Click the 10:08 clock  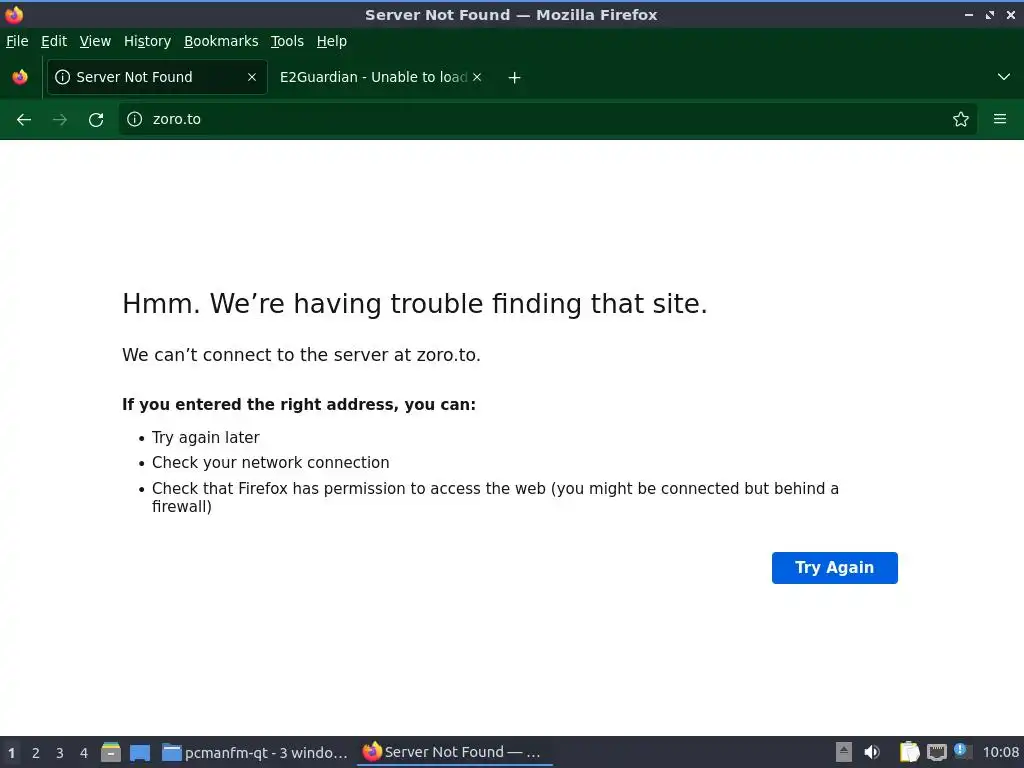point(1000,752)
